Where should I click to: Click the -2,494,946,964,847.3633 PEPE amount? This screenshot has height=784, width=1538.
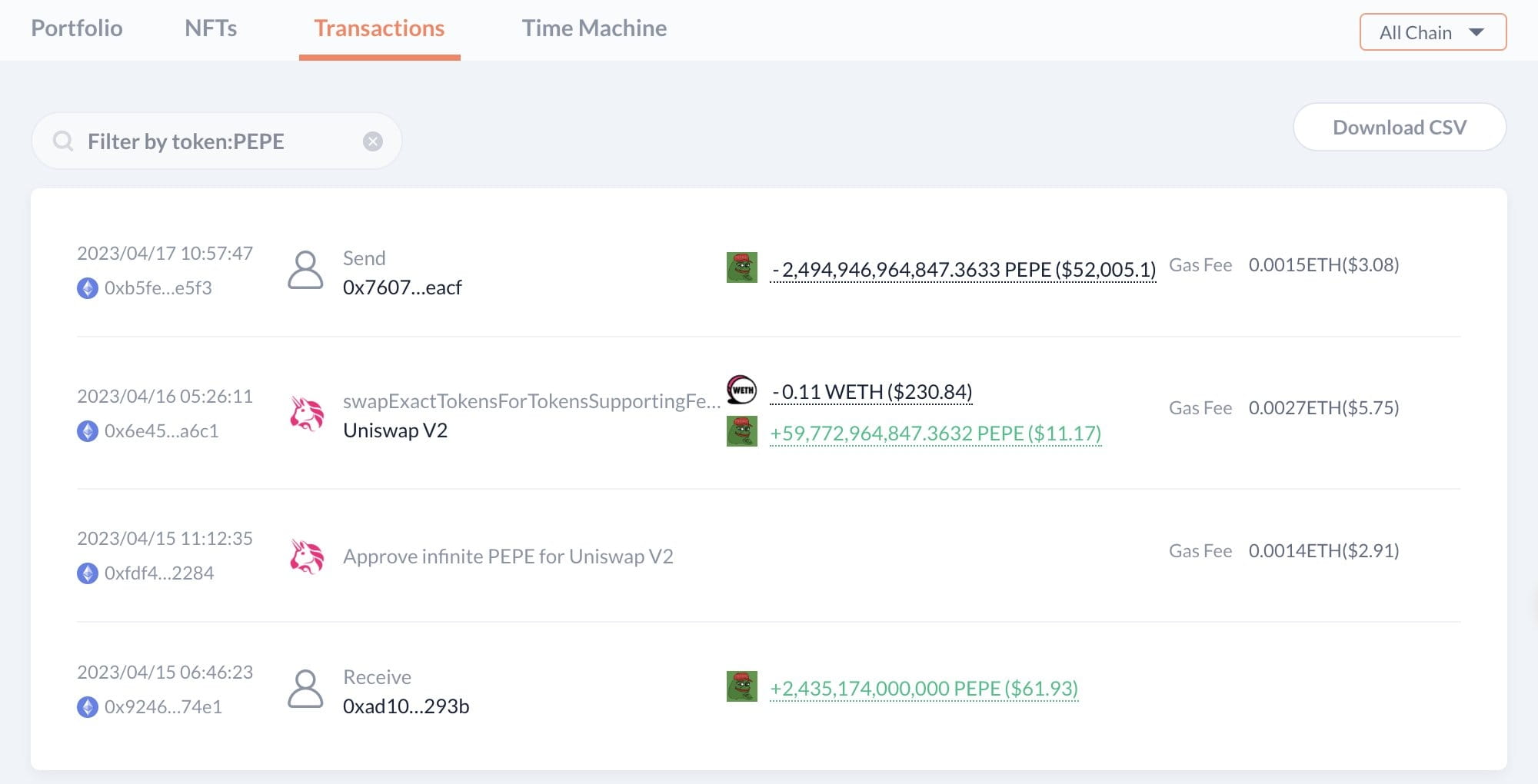pyautogui.click(x=964, y=270)
